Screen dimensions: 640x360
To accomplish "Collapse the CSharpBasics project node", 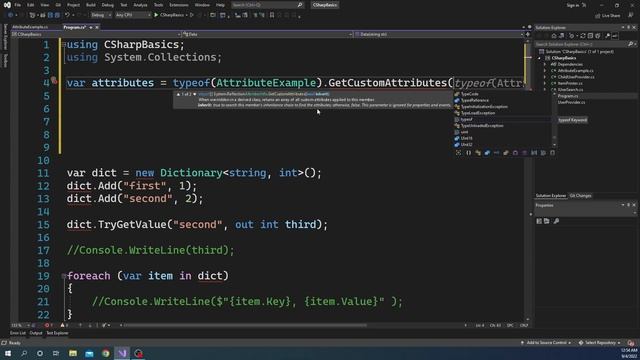I will 539,58.
